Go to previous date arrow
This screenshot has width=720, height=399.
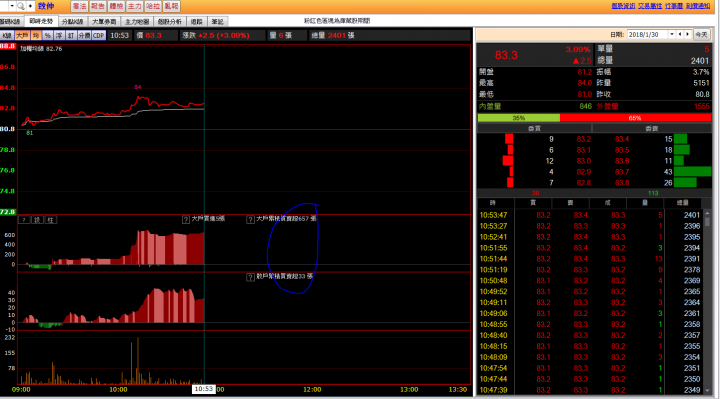tap(680, 34)
